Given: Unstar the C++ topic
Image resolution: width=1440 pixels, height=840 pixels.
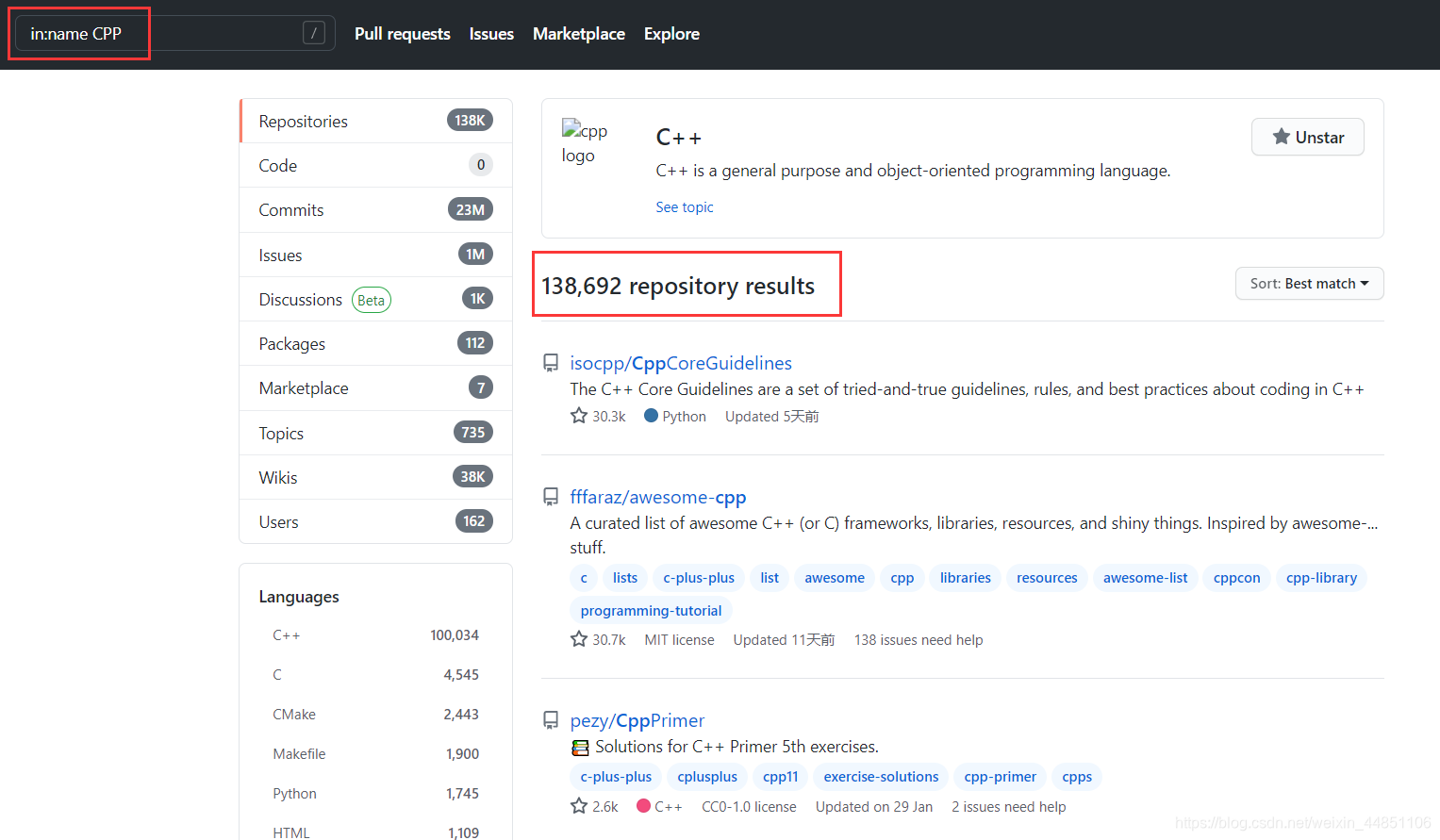Looking at the screenshot, I should [1307, 137].
